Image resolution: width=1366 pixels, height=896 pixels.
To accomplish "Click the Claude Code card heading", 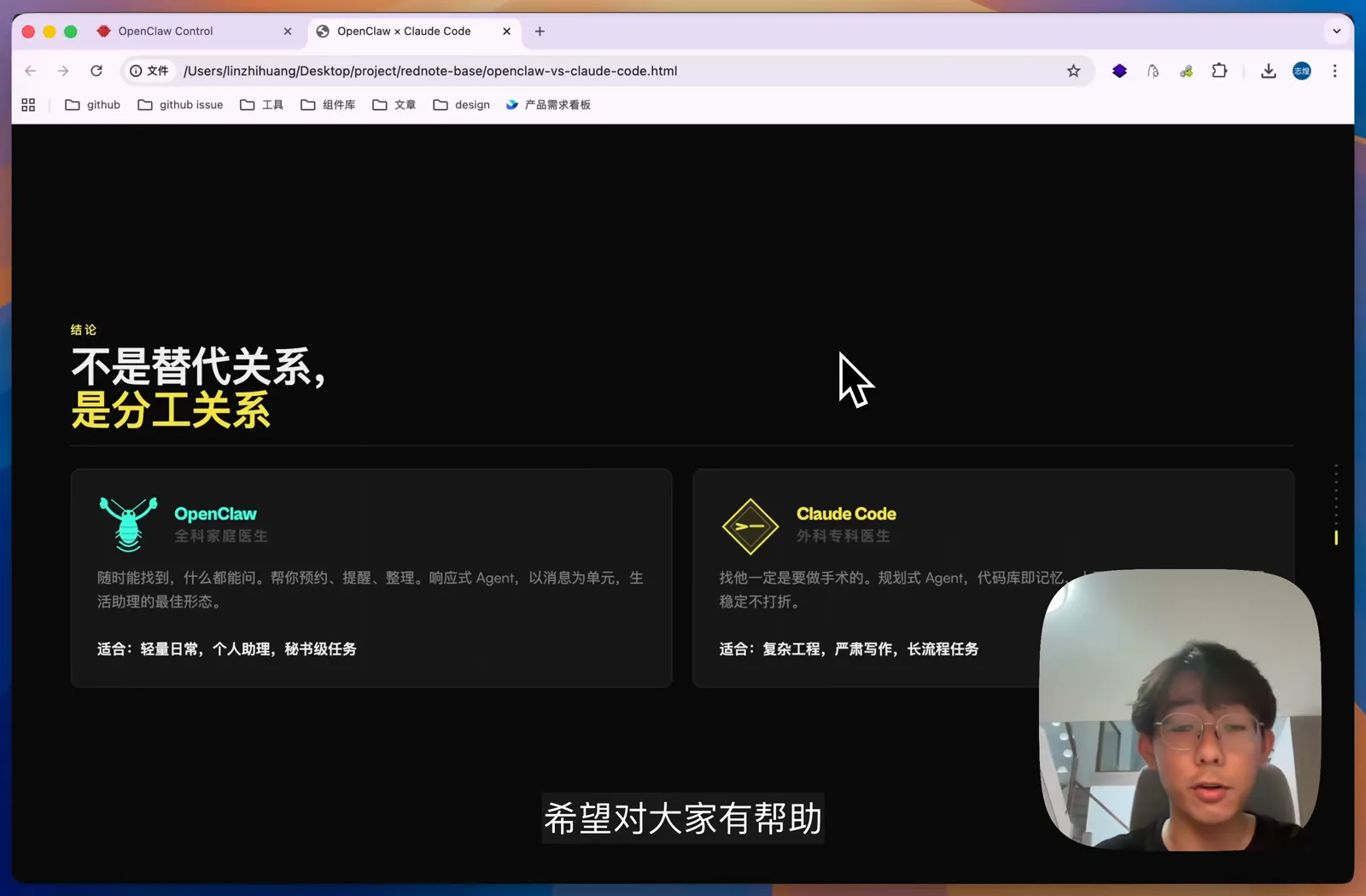I will (846, 514).
